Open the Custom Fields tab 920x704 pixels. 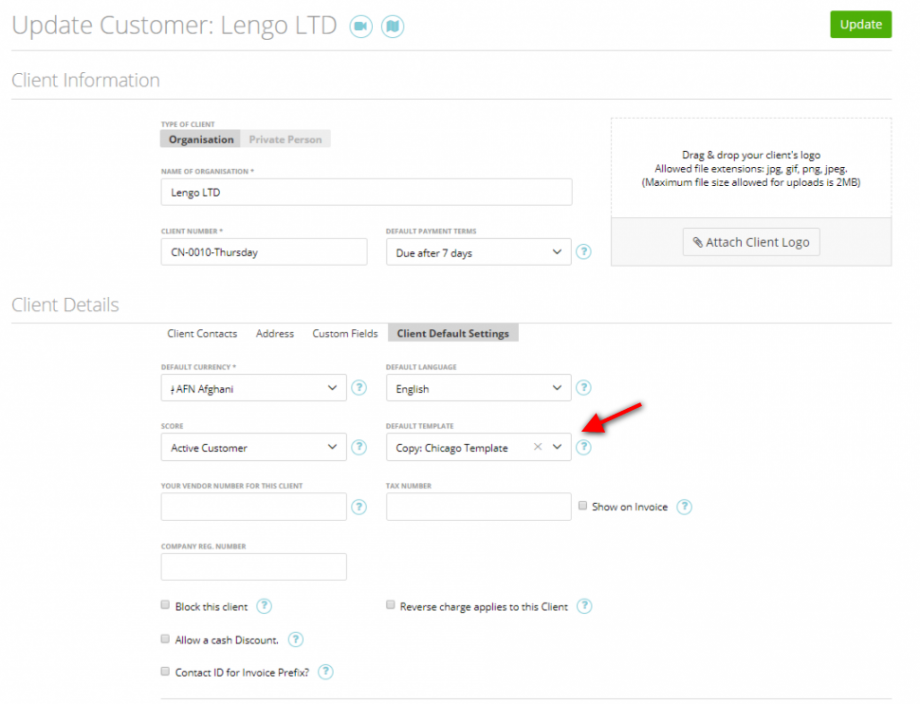point(344,333)
